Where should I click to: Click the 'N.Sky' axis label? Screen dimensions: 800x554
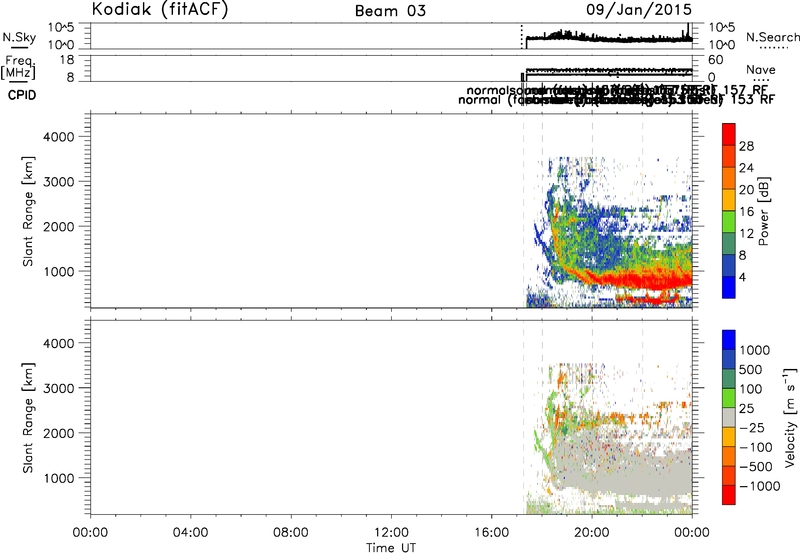pyautogui.click(x=19, y=37)
